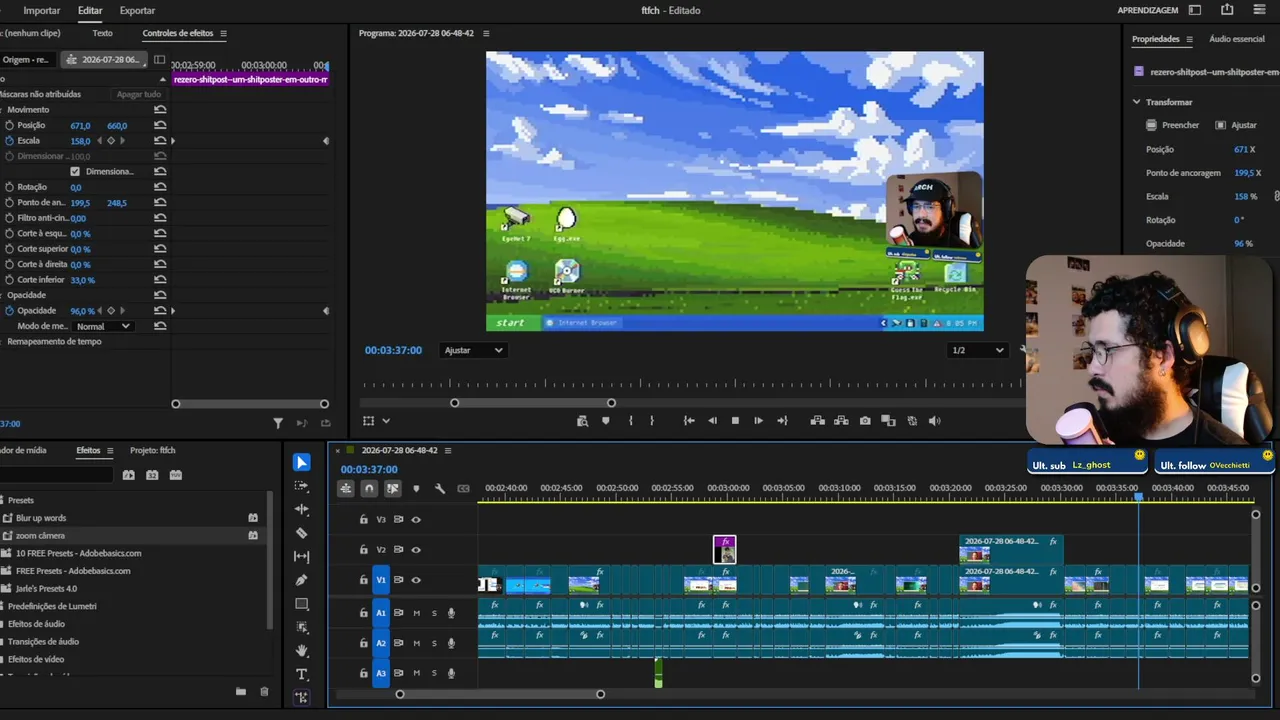Open the Programa monitor panel menu

[487, 33]
